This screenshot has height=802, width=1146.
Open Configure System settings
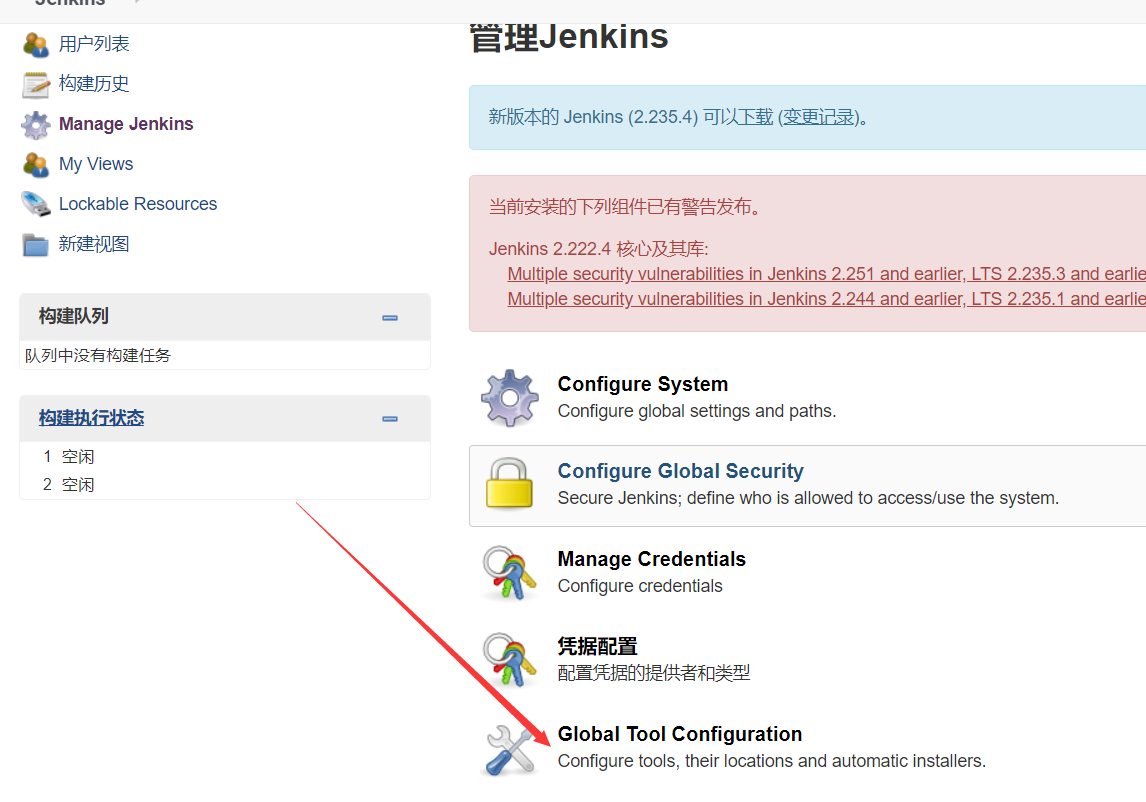coord(642,384)
